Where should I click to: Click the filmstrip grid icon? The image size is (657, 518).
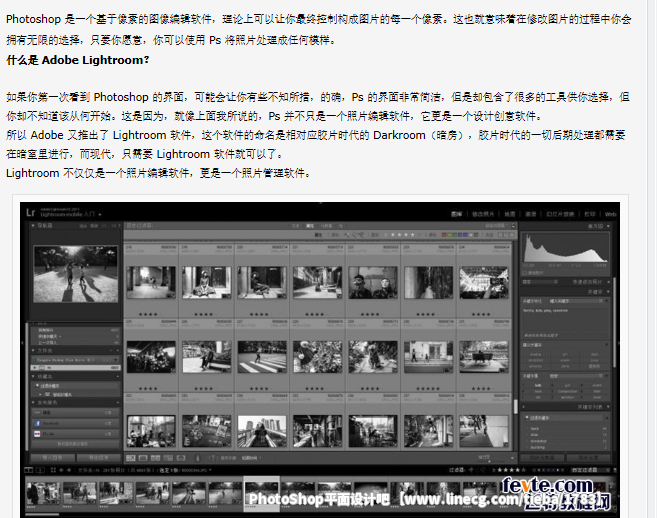pyautogui.click(x=53, y=470)
